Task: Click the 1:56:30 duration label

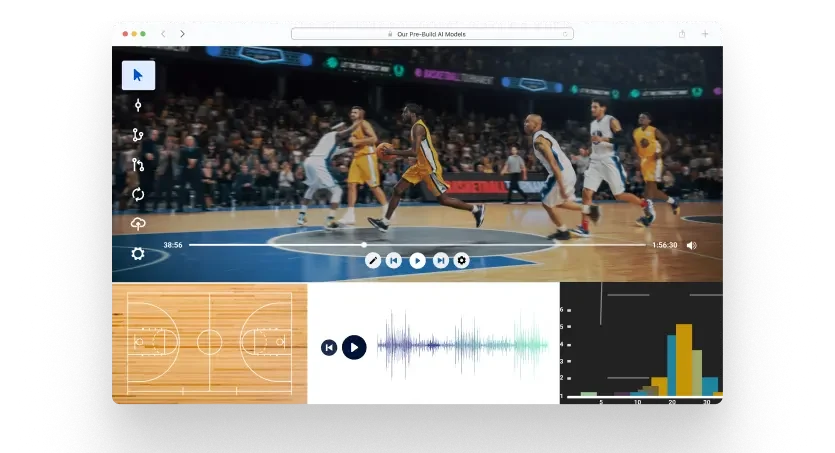Action: click(x=665, y=245)
